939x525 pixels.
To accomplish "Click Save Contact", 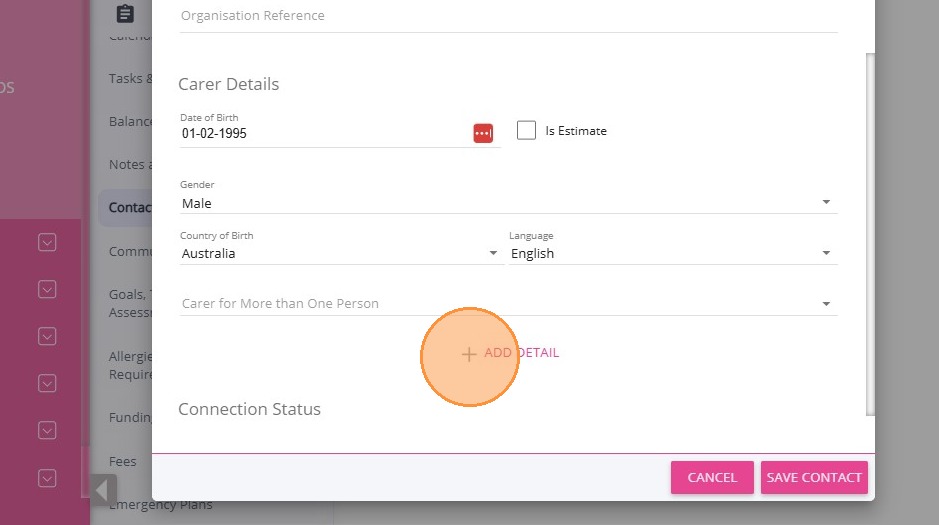I will click(x=814, y=478).
